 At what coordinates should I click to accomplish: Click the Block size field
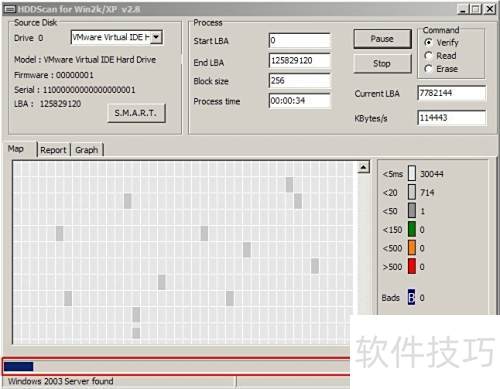coord(299,80)
